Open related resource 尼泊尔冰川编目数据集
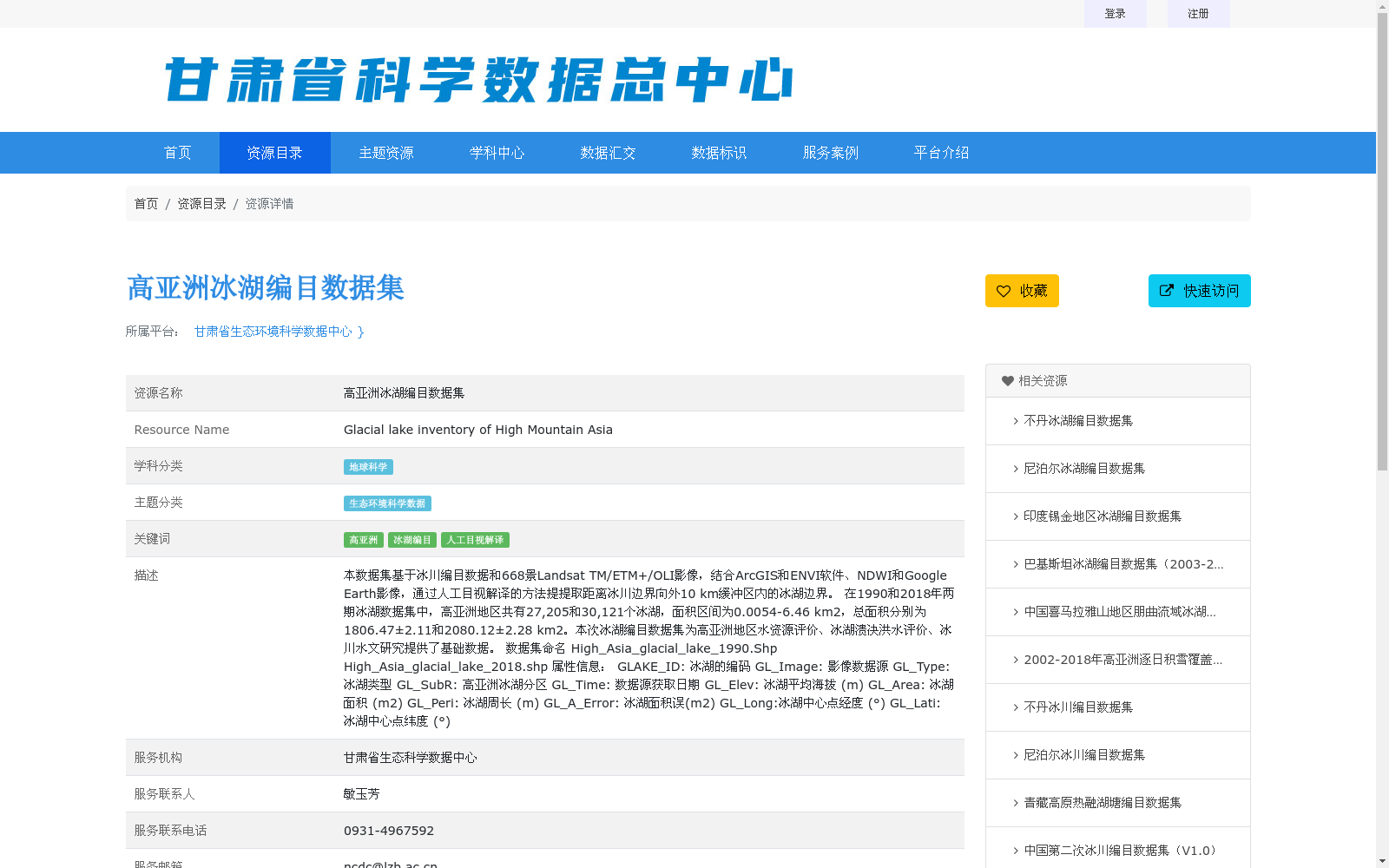Image resolution: width=1389 pixels, height=868 pixels. tap(1084, 755)
